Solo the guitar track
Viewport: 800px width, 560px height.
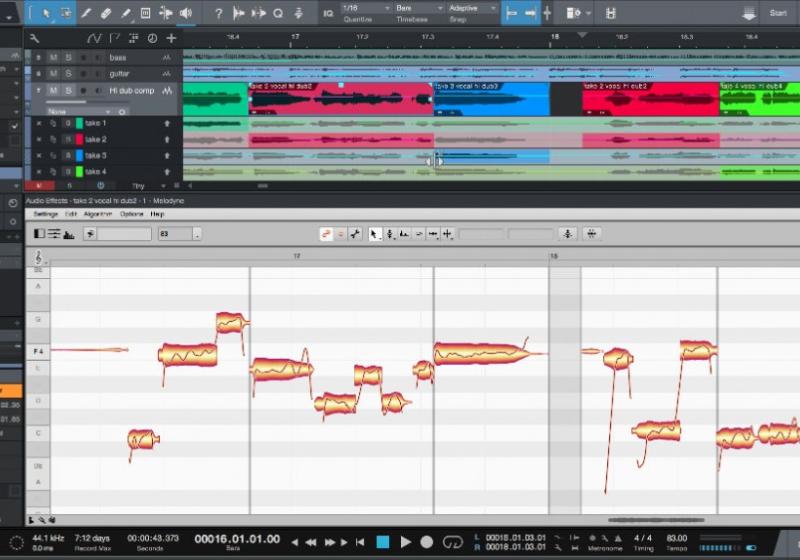coord(68,73)
